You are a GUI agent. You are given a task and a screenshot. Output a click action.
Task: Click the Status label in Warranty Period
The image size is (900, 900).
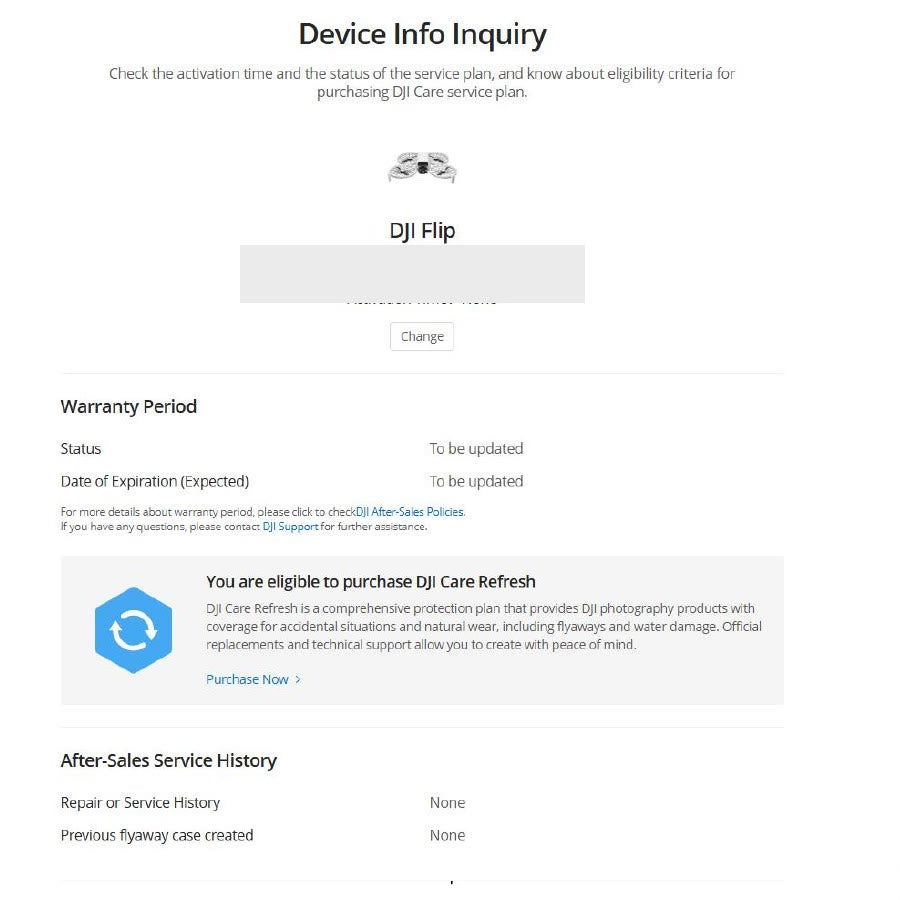[x=81, y=449]
